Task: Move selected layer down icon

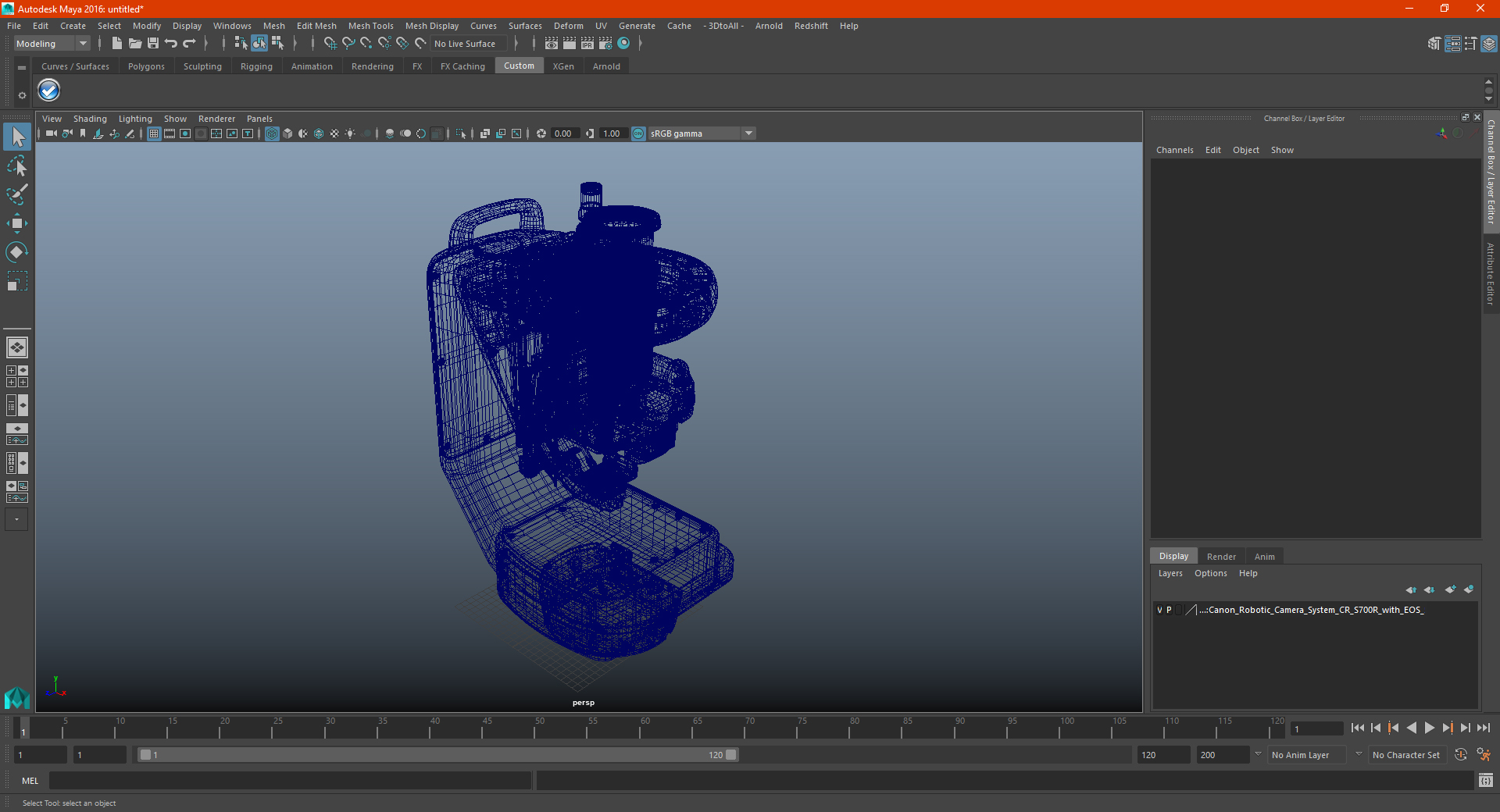Action: [1430, 589]
